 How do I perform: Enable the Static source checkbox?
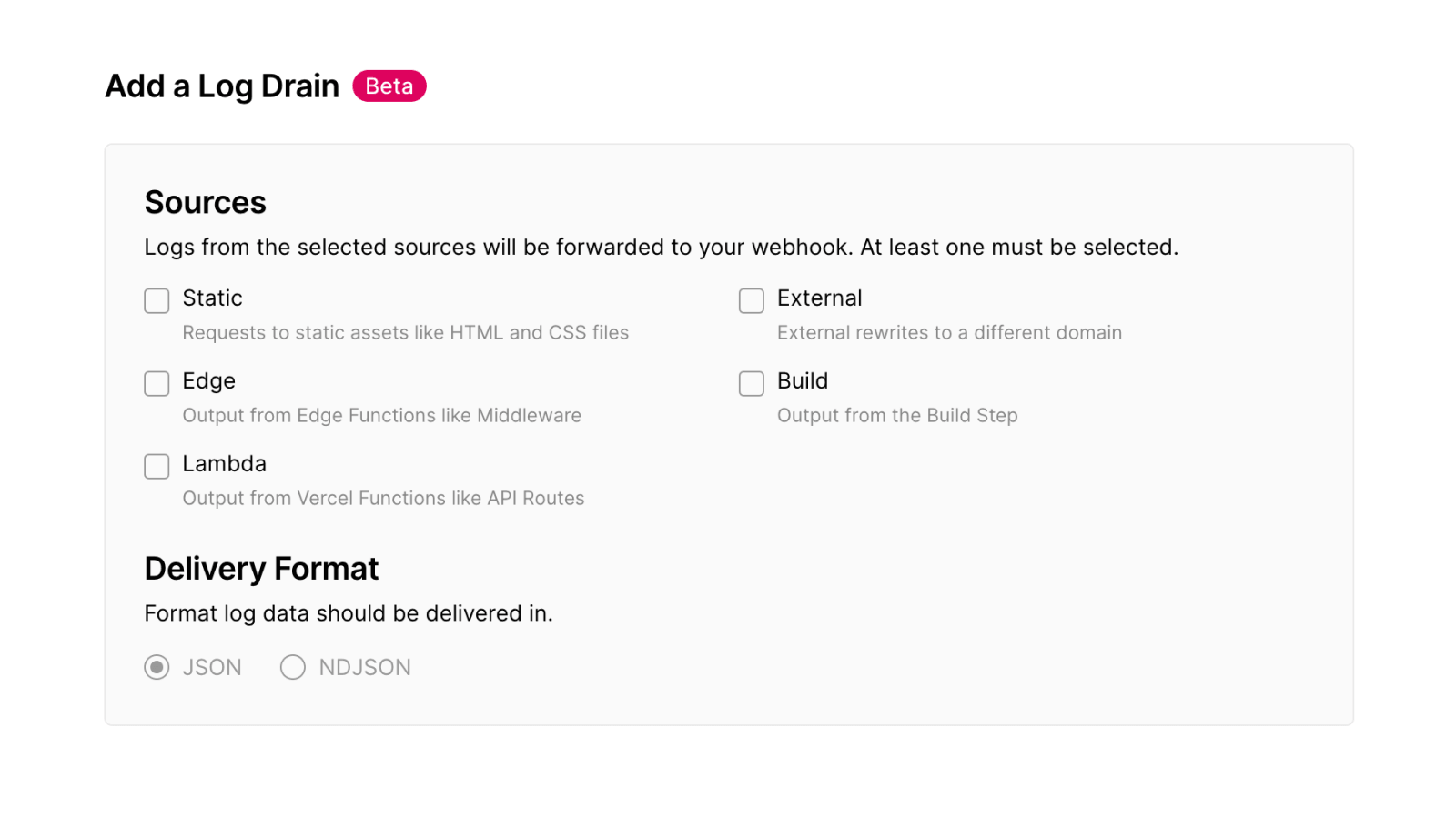157,300
